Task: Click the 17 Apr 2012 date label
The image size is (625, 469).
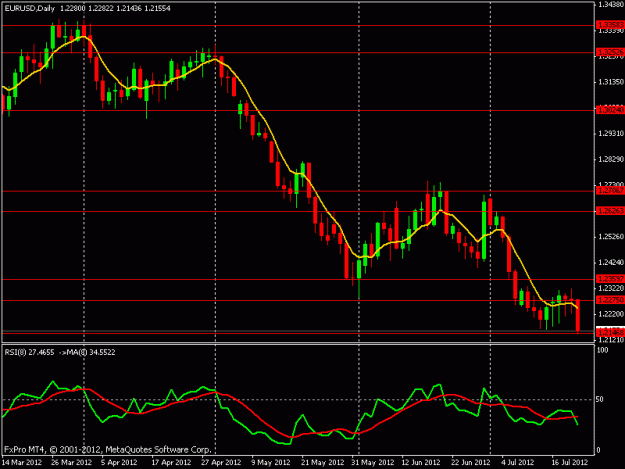Action: 171,463
